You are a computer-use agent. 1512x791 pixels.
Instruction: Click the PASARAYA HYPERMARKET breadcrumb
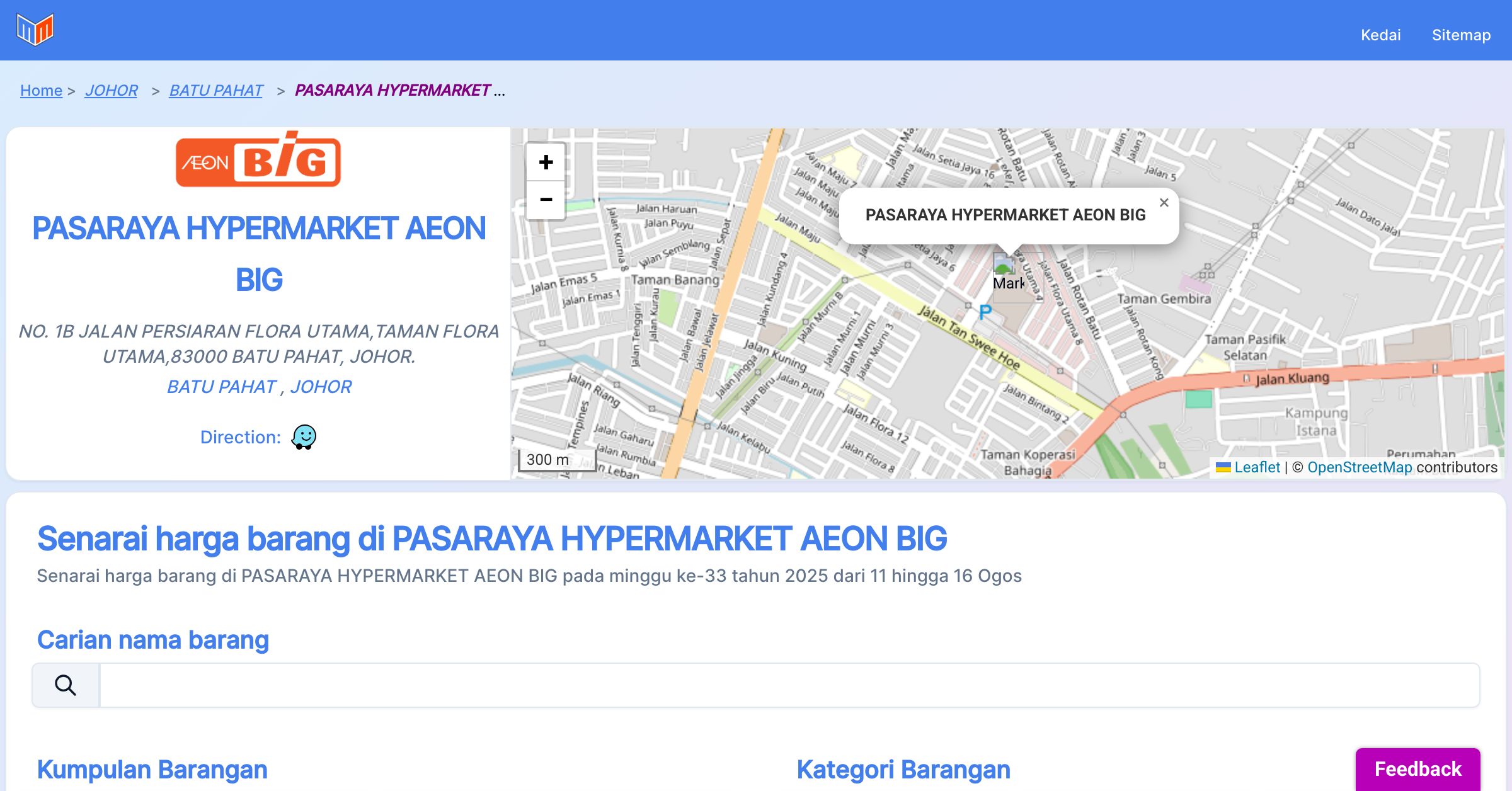[392, 91]
